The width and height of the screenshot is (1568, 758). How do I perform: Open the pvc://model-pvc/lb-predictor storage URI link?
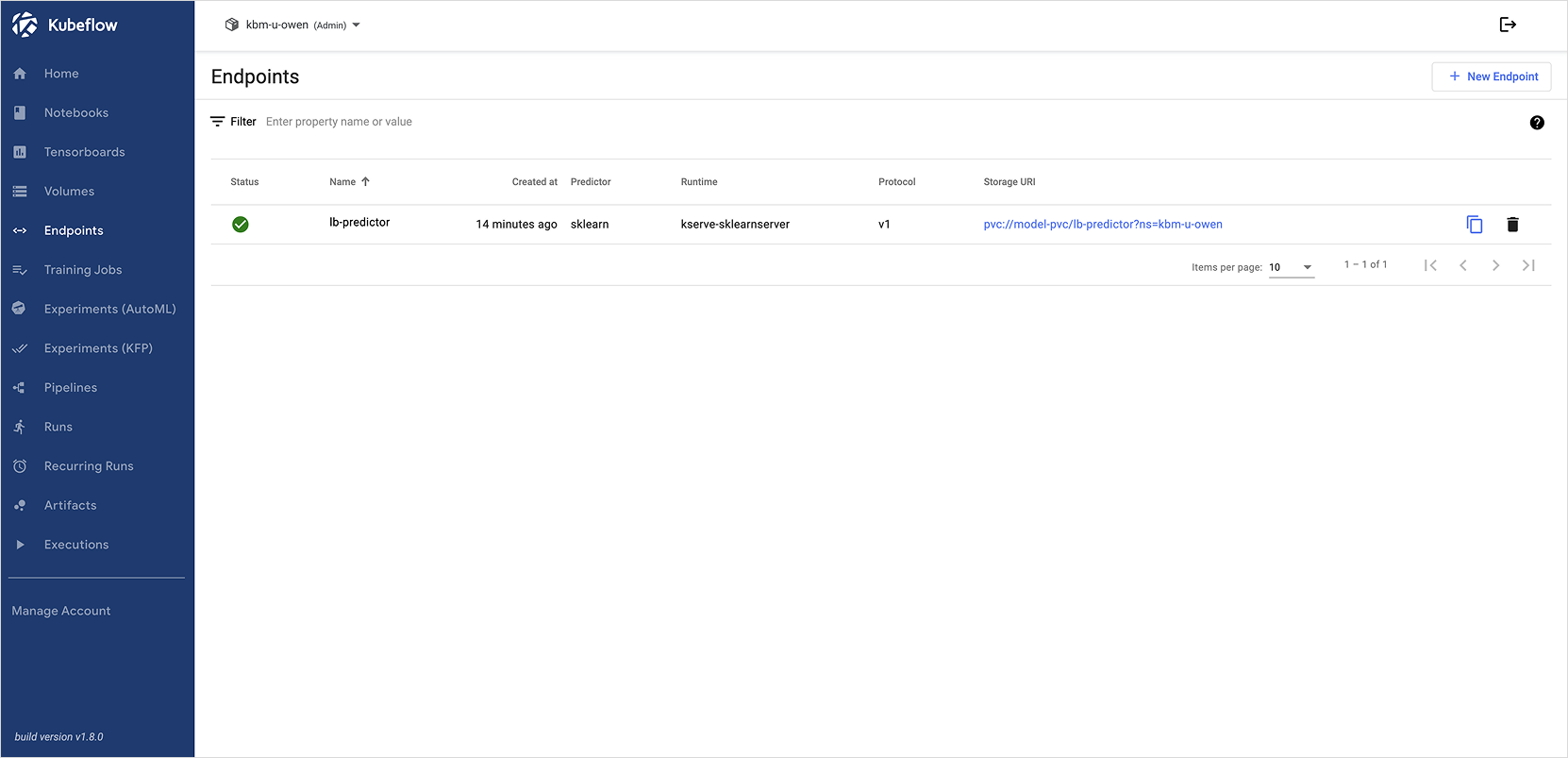tap(1103, 225)
